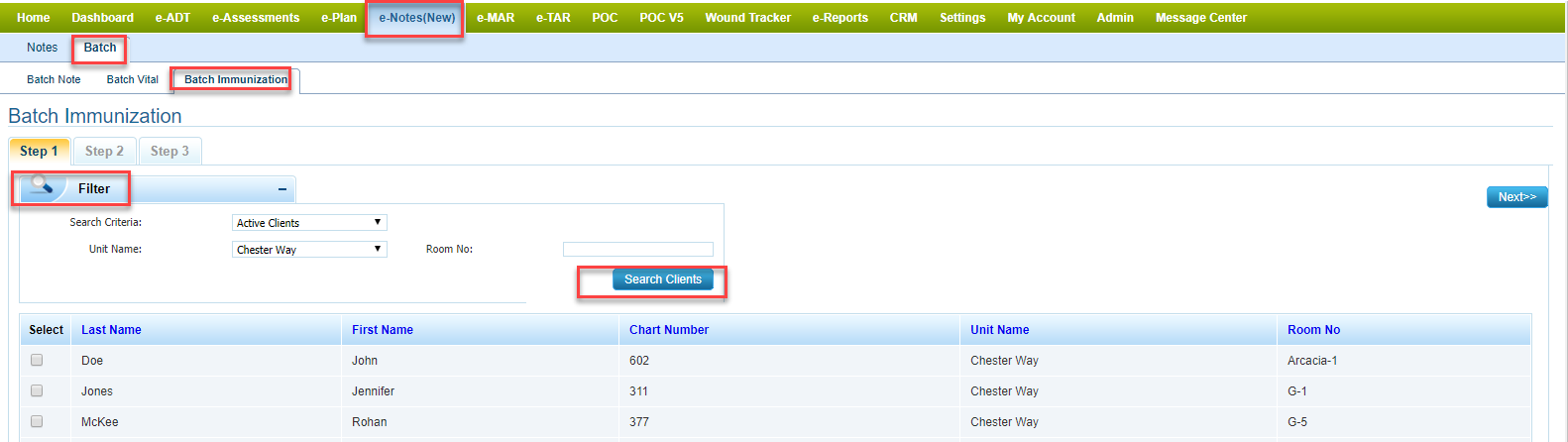Viewport: 1568px width, 442px height.
Task: Collapse the Filter panel with minus icon
Action: click(x=282, y=189)
